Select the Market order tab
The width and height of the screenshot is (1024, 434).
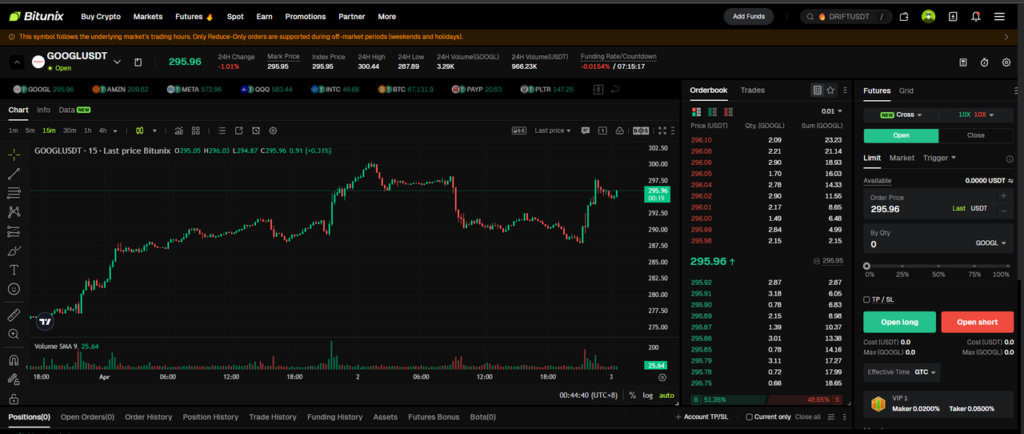tap(902, 157)
